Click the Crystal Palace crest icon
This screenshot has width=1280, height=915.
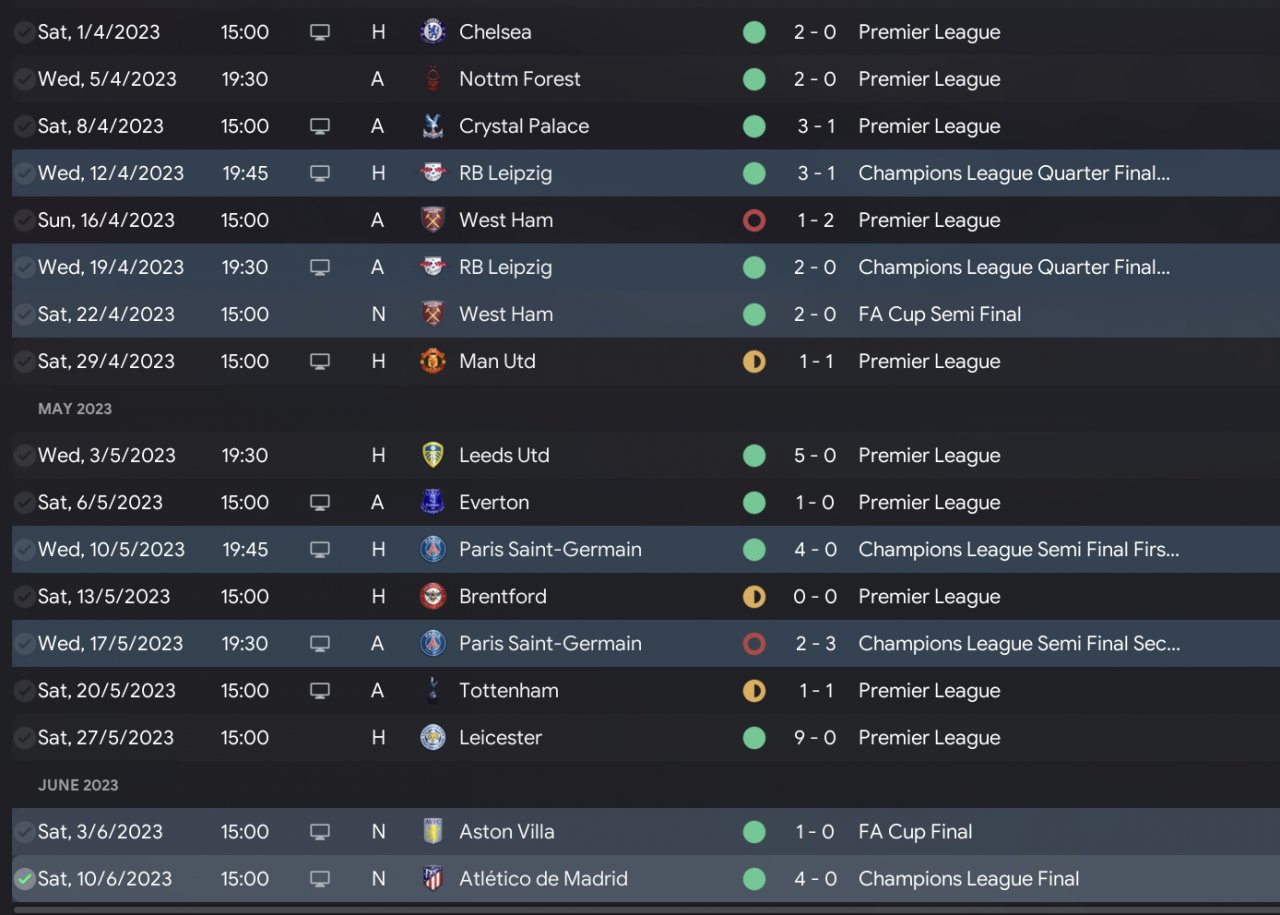tap(433, 126)
